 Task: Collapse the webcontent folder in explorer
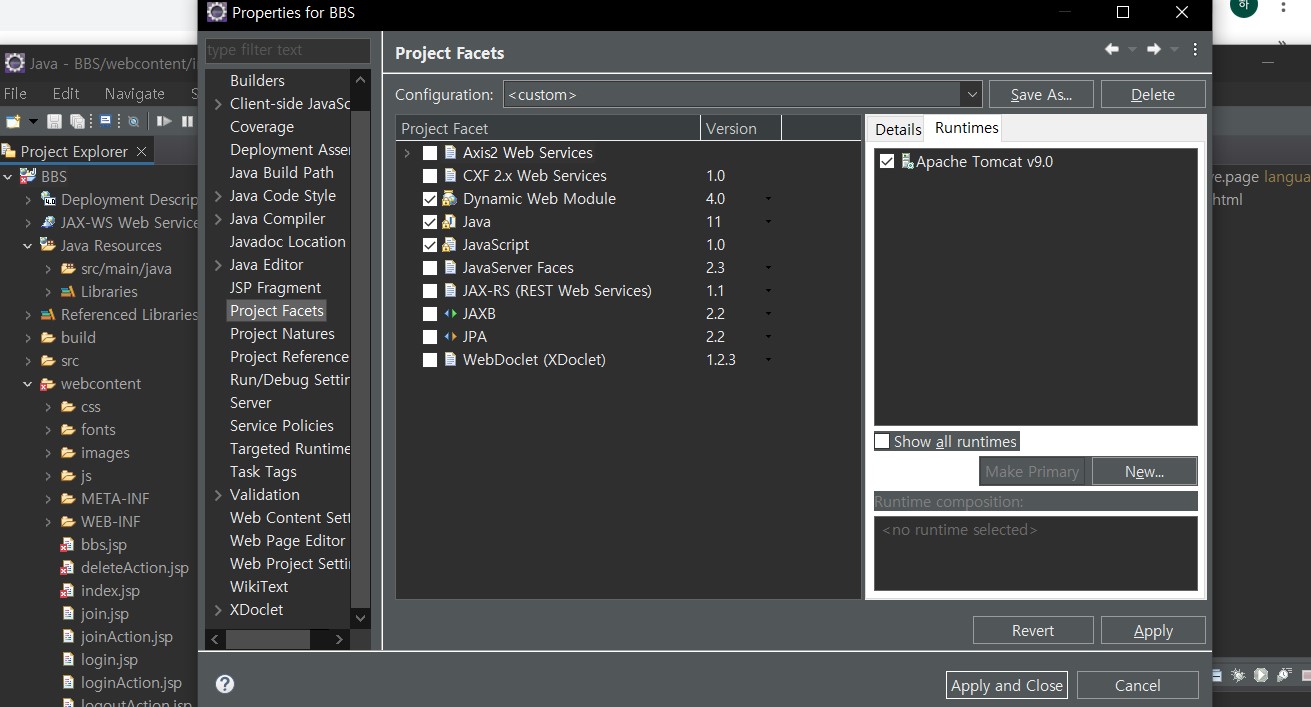click(28, 384)
